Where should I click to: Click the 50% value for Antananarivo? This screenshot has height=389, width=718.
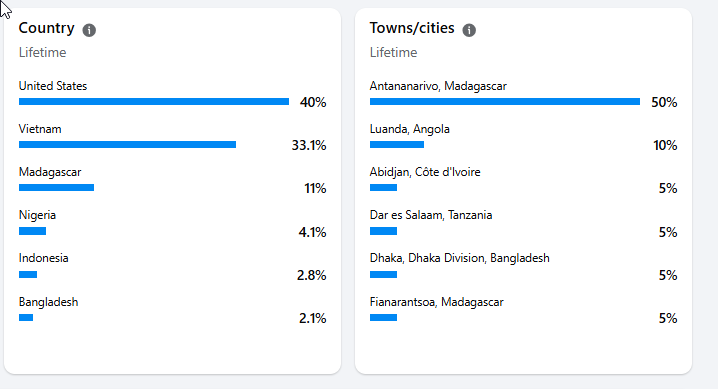[664, 102]
